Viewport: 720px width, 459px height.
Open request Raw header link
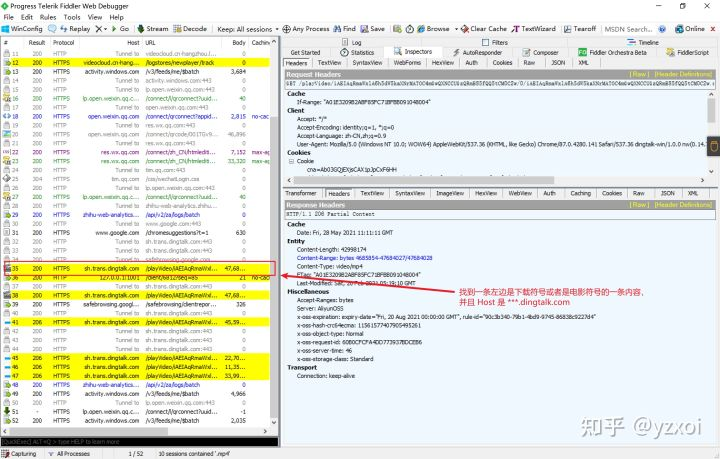pos(639,74)
